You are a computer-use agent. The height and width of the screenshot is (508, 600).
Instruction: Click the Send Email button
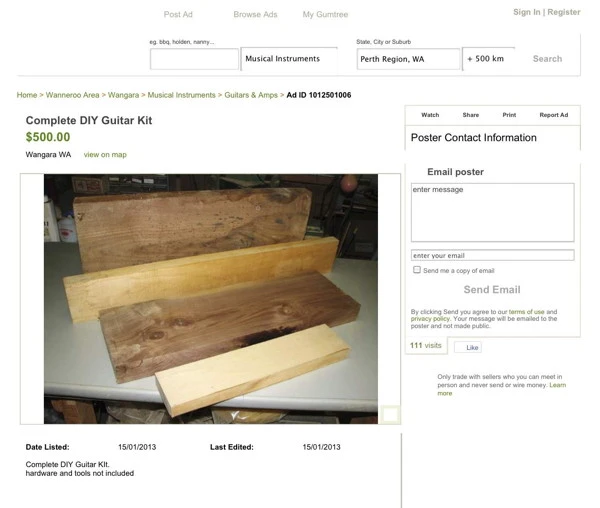click(x=492, y=290)
